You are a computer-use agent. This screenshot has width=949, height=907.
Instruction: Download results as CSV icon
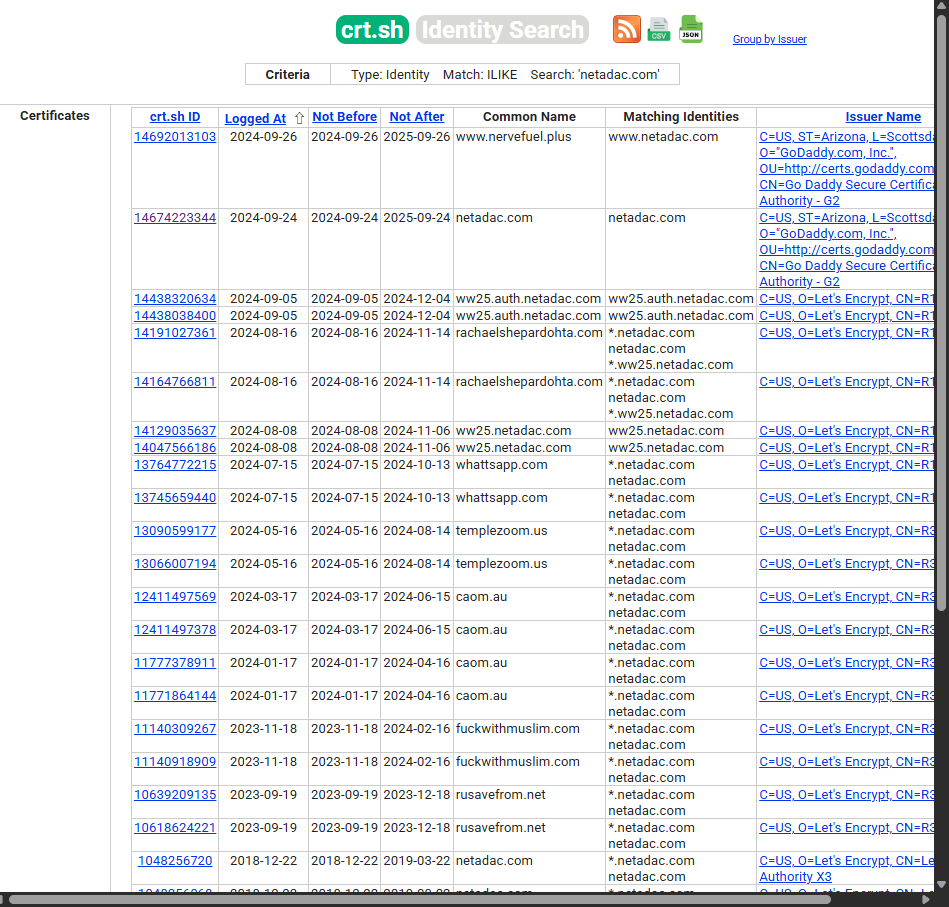[658, 29]
